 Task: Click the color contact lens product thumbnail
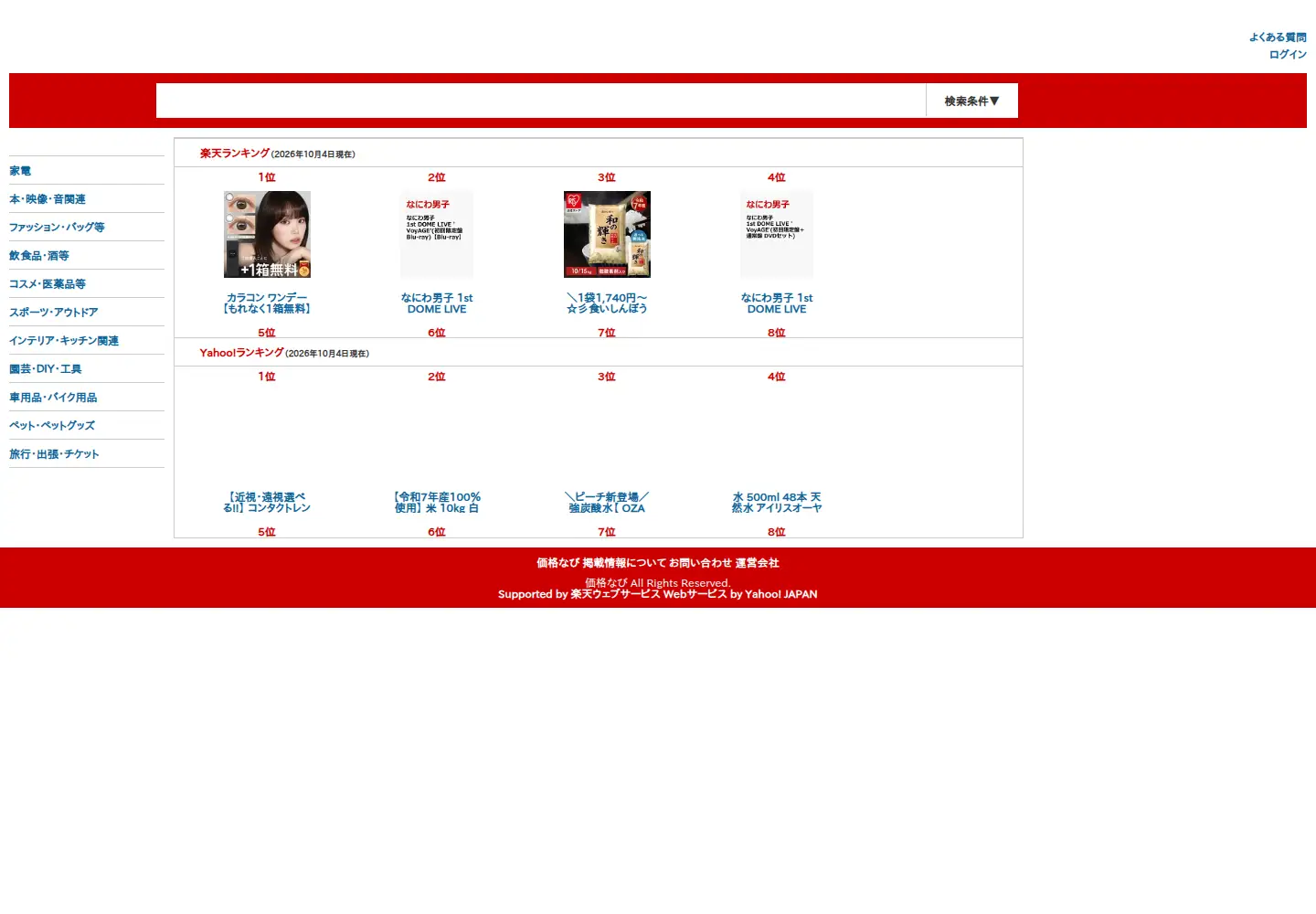click(x=267, y=234)
